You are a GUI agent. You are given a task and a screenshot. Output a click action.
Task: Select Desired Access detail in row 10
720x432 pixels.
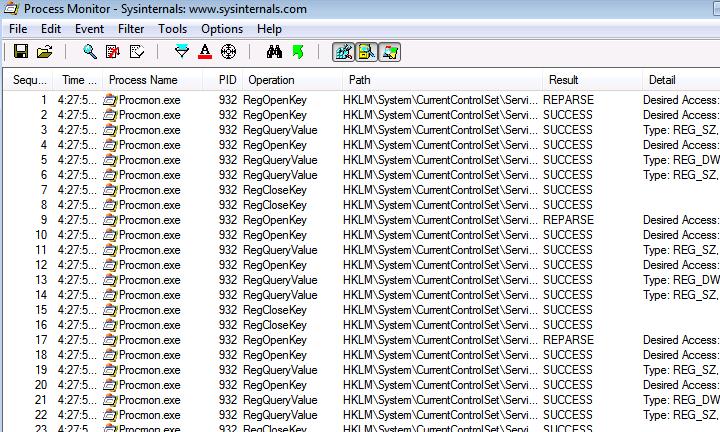coord(681,235)
